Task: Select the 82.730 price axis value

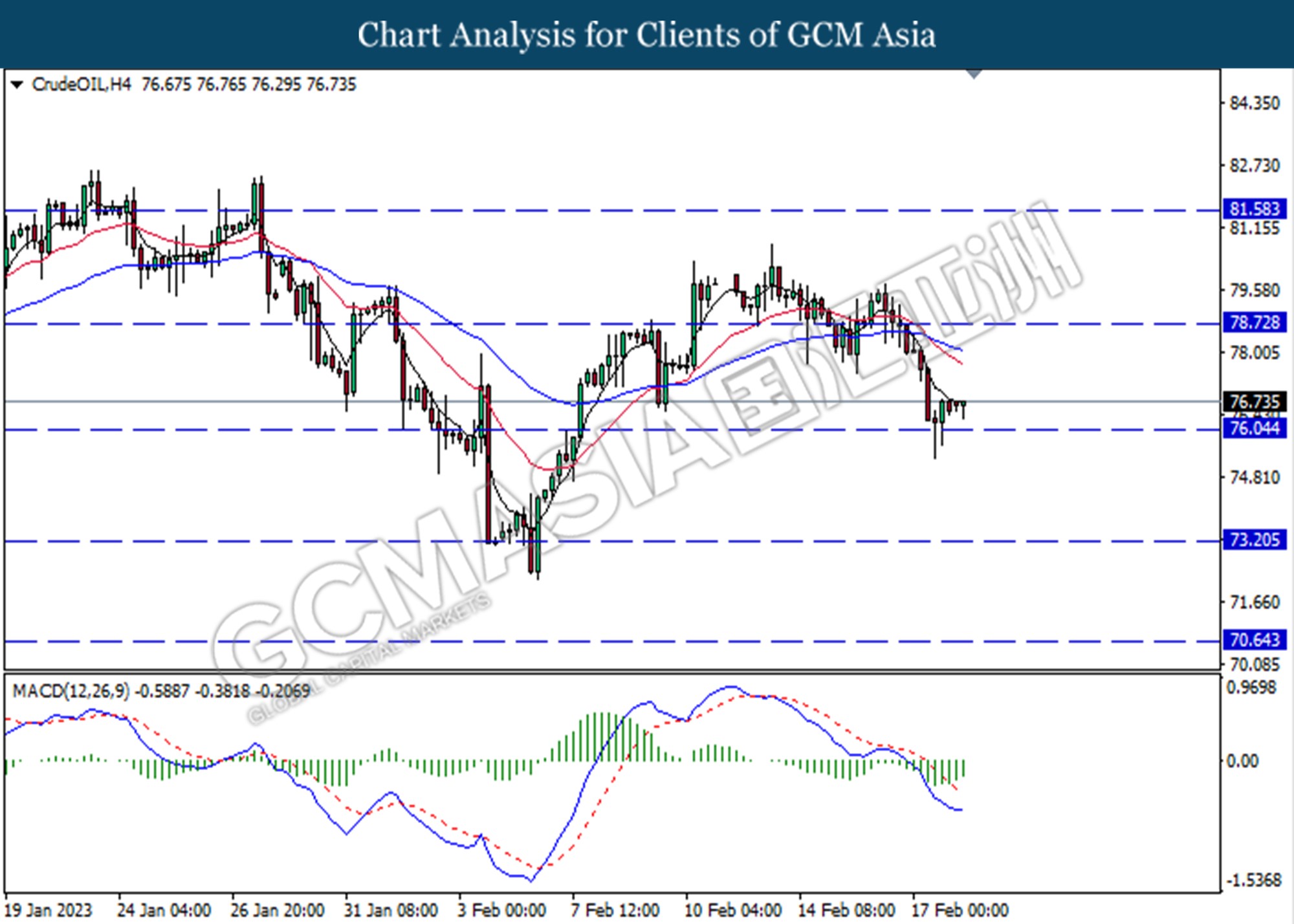Action: (1255, 166)
